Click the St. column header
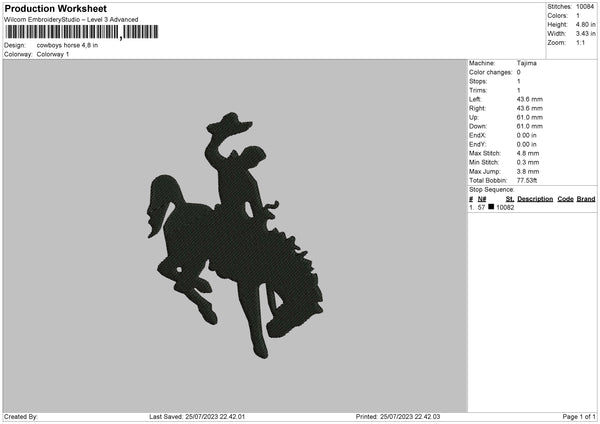The image size is (600, 424). [510, 199]
